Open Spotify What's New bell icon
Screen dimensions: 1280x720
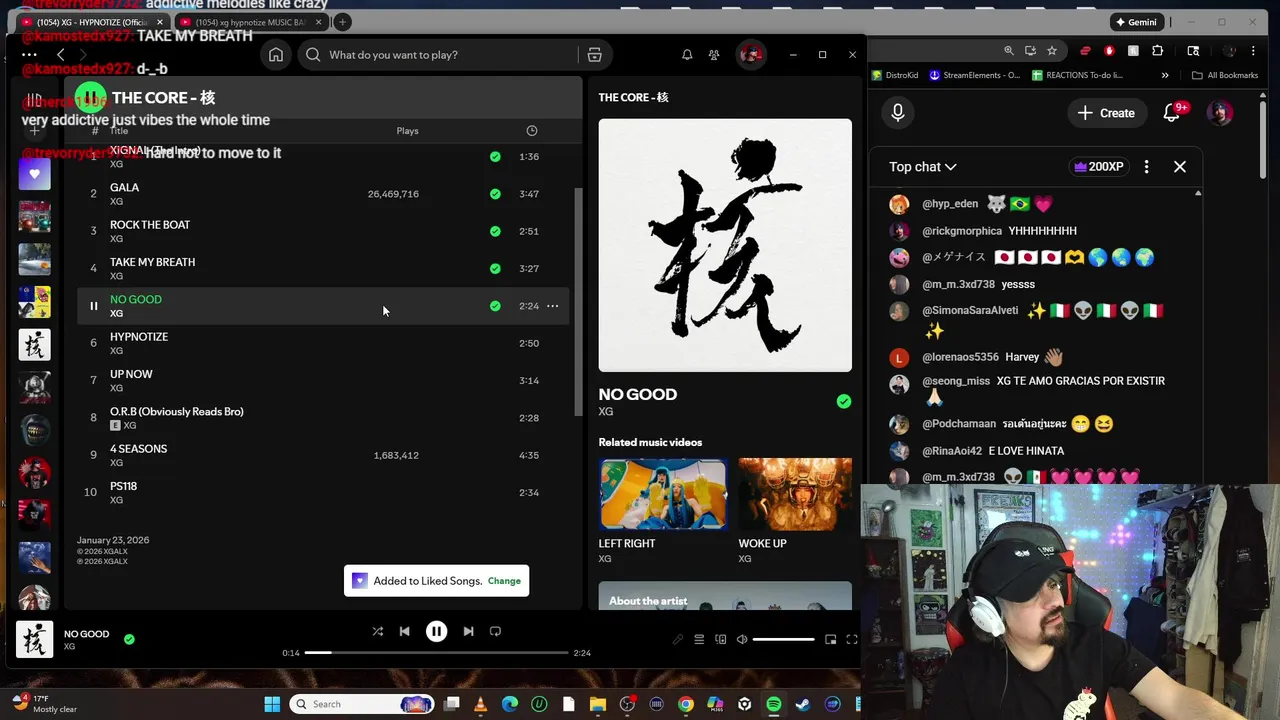pyautogui.click(x=687, y=55)
